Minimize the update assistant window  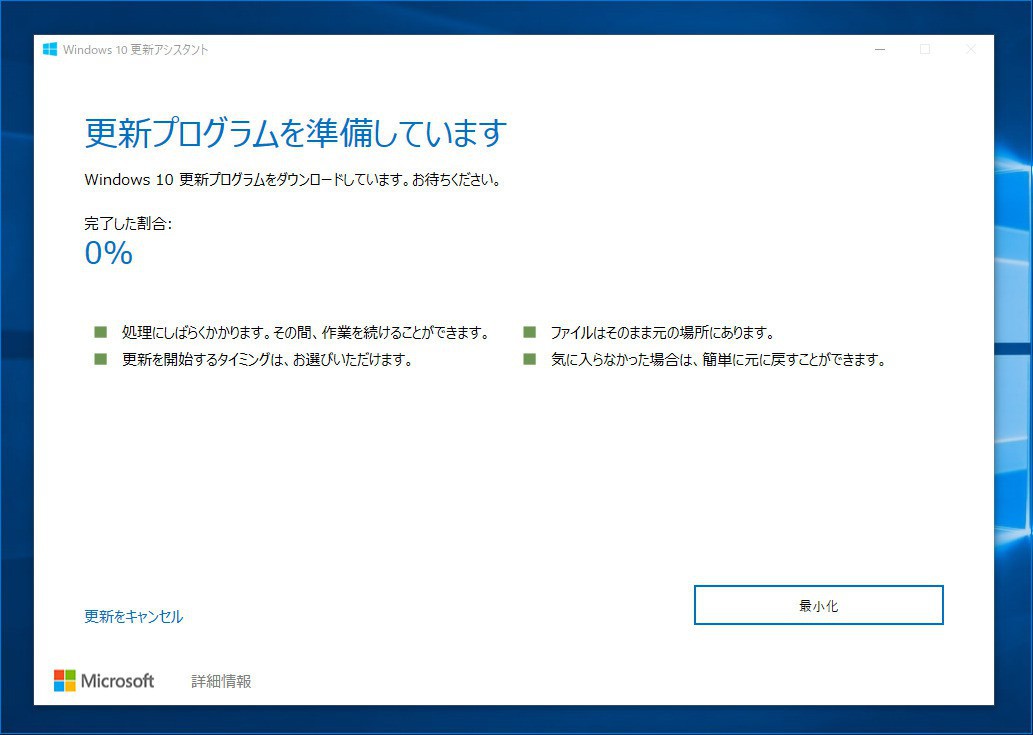click(x=879, y=49)
